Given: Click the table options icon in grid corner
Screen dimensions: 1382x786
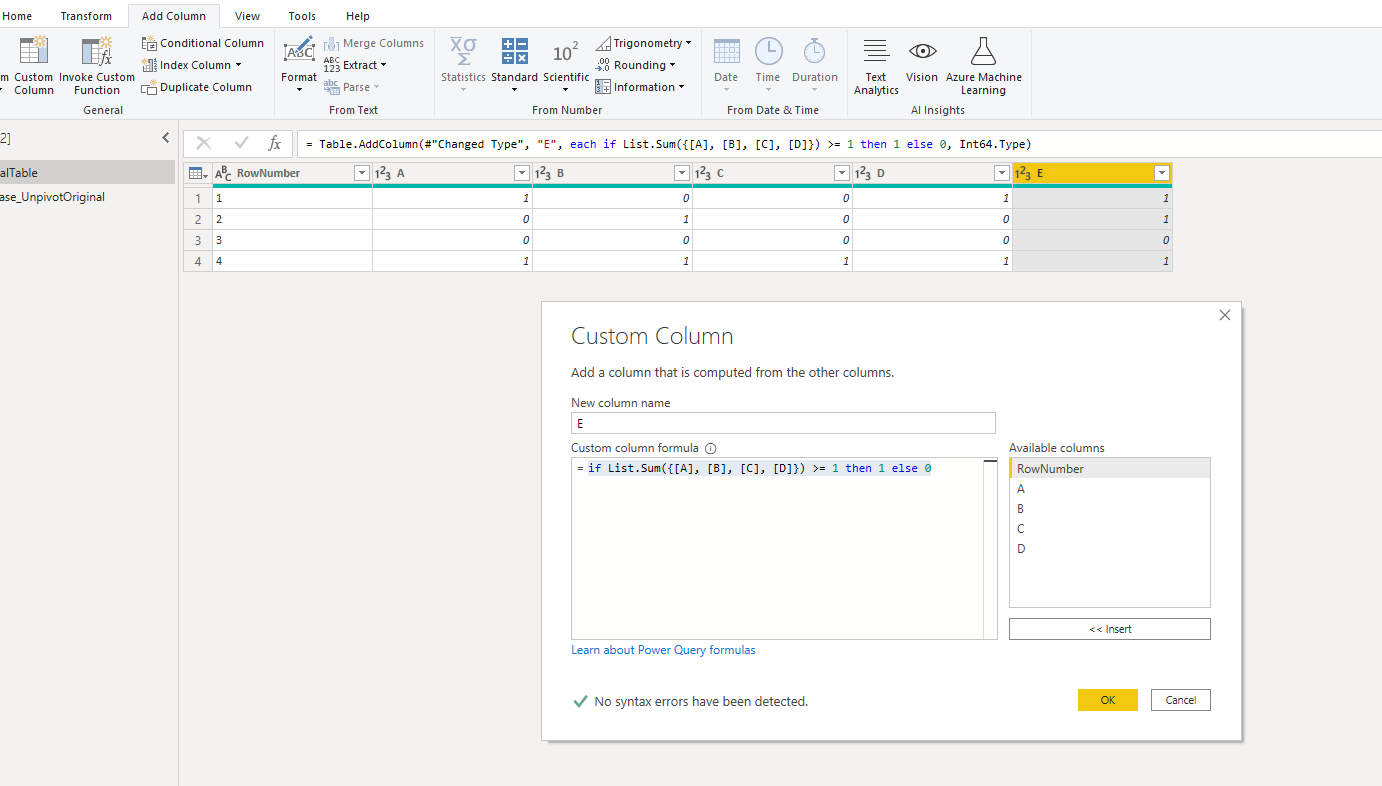Looking at the screenshot, I should click(198, 174).
